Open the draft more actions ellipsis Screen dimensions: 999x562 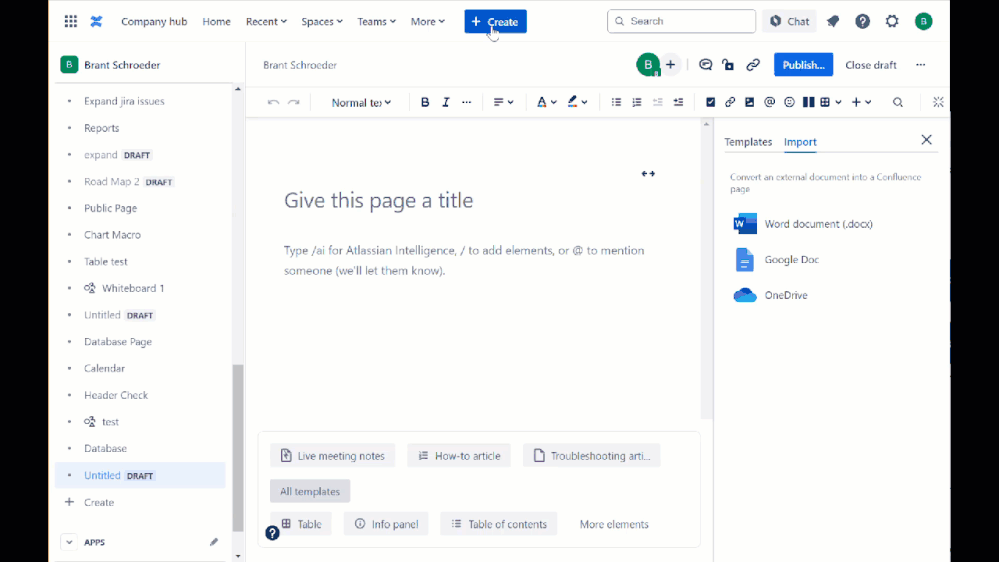[921, 64]
